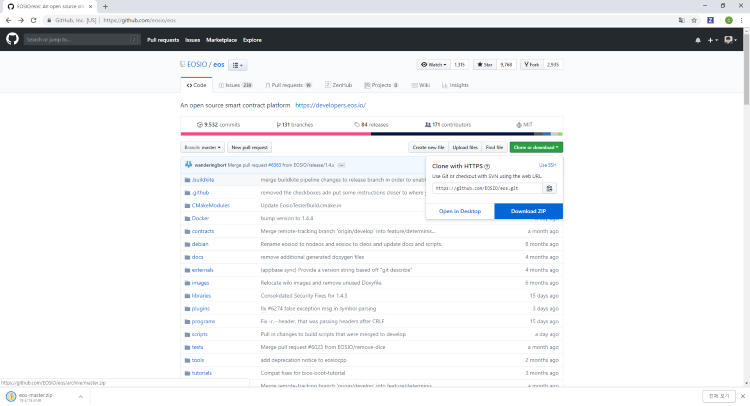Click the Z browser extension icon
Screen dimensions: 750x406
710,20
